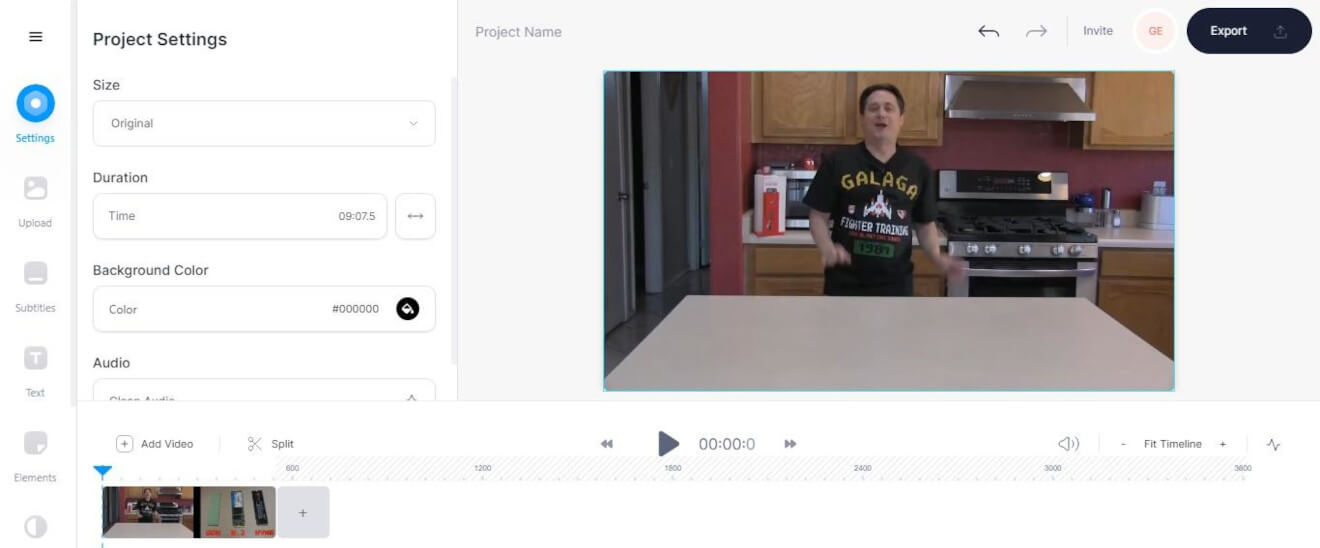Open the GE user avatar
This screenshot has height=548, width=1320.
click(1155, 31)
